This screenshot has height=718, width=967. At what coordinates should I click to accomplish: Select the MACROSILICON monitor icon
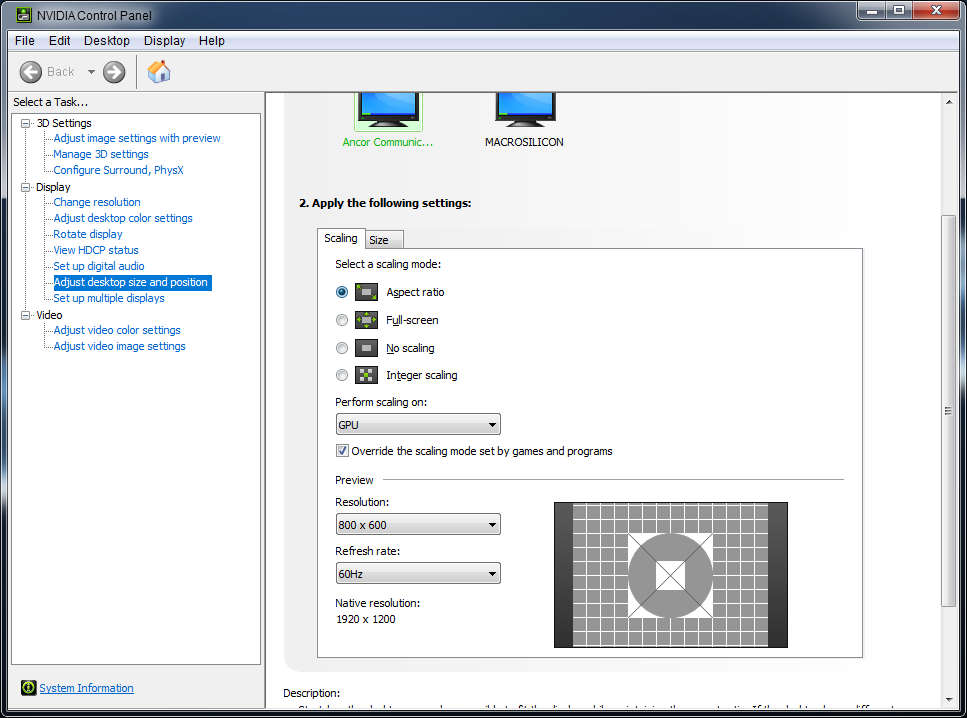(x=525, y=108)
